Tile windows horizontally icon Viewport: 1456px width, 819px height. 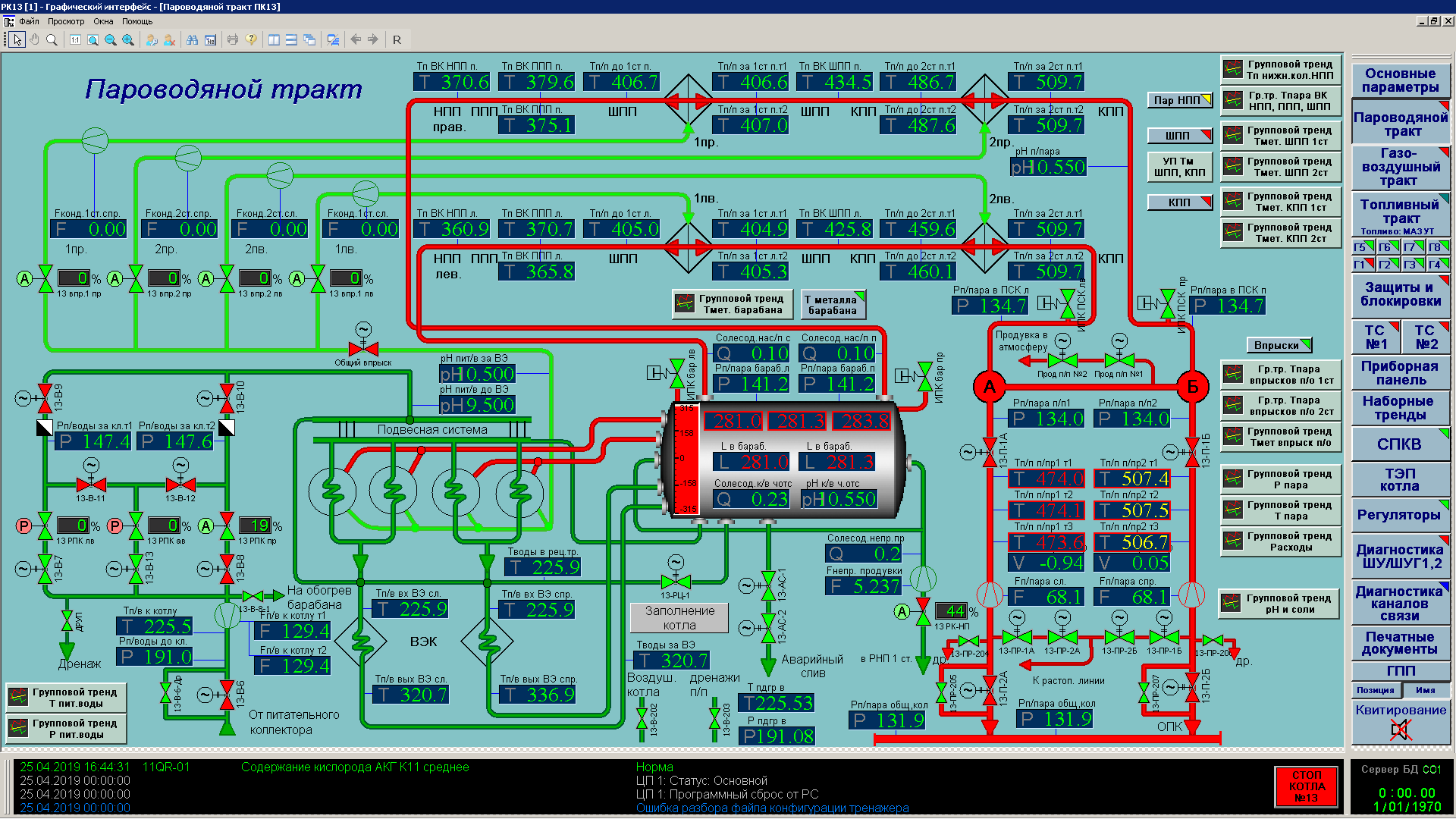tap(291, 39)
